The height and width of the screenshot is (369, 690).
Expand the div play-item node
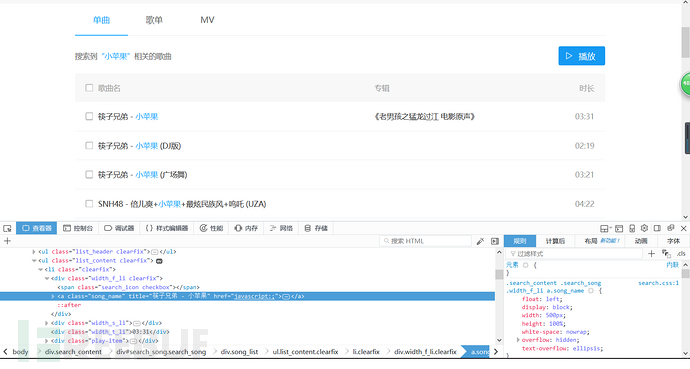47,341
